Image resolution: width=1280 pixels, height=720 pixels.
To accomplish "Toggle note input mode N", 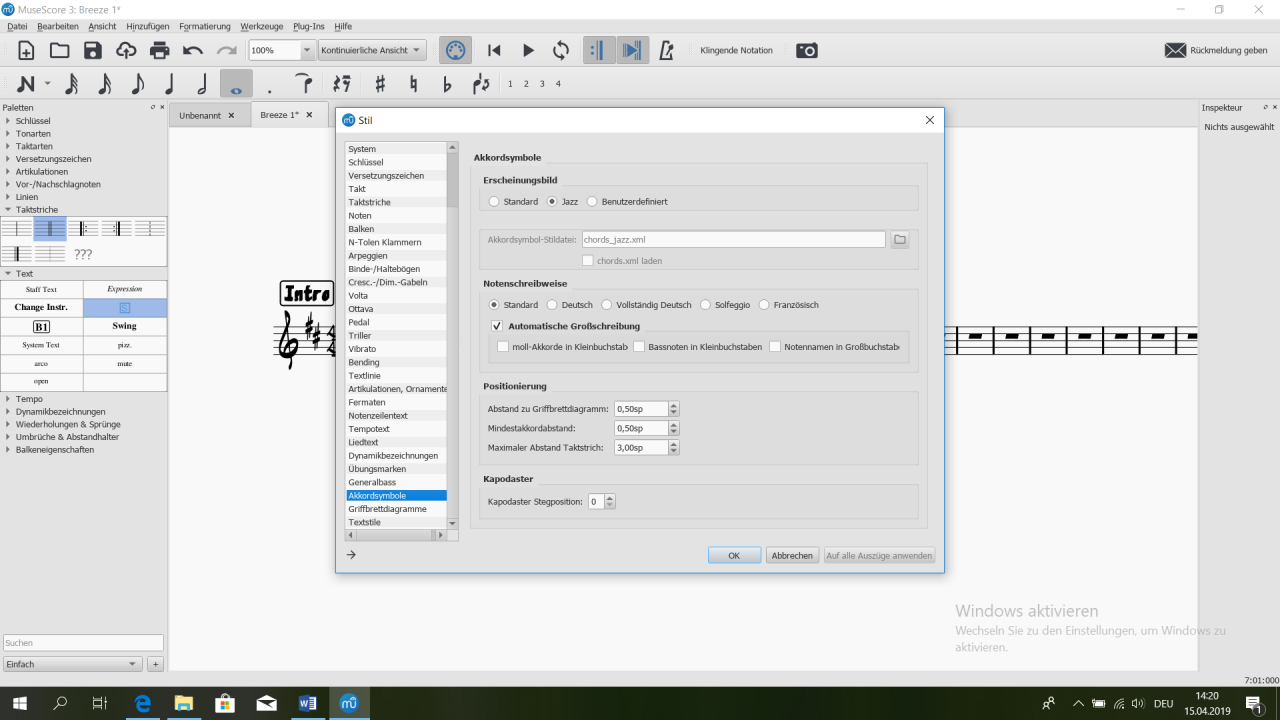I will click(x=26, y=84).
